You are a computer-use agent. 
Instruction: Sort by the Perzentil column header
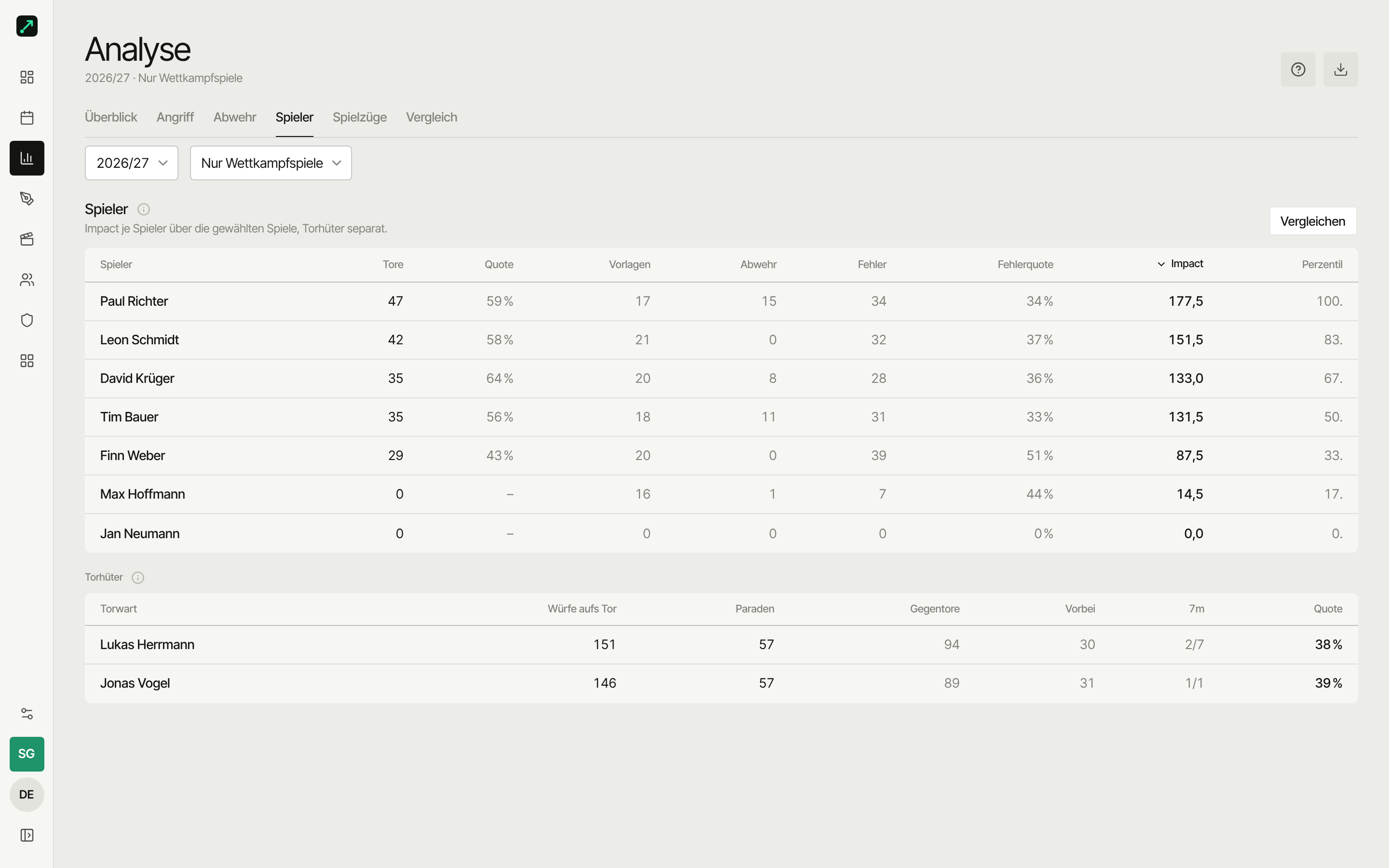(1322, 265)
